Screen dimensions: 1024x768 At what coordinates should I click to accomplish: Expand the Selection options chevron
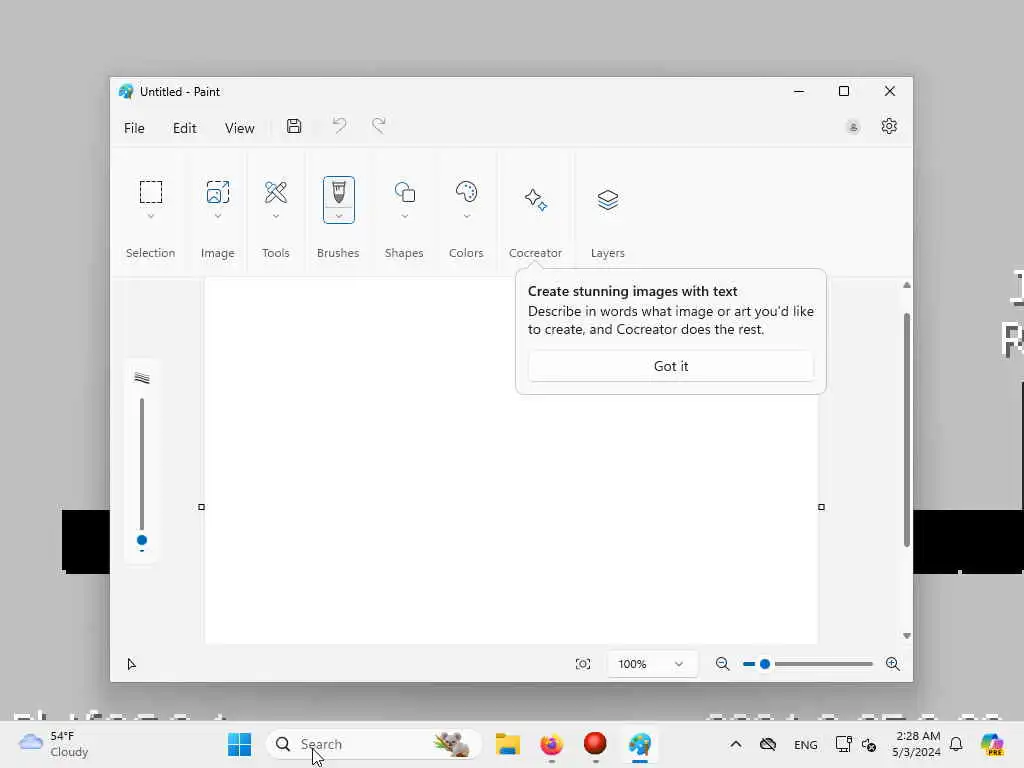[x=151, y=216]
